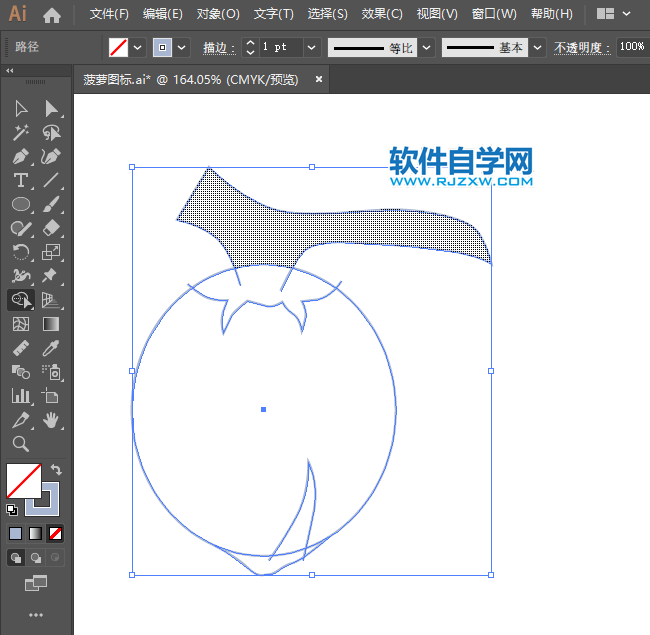This screenshot has height=635, width=650.
Task: Click the Home icon in top bar
Action: pos(52,15)
